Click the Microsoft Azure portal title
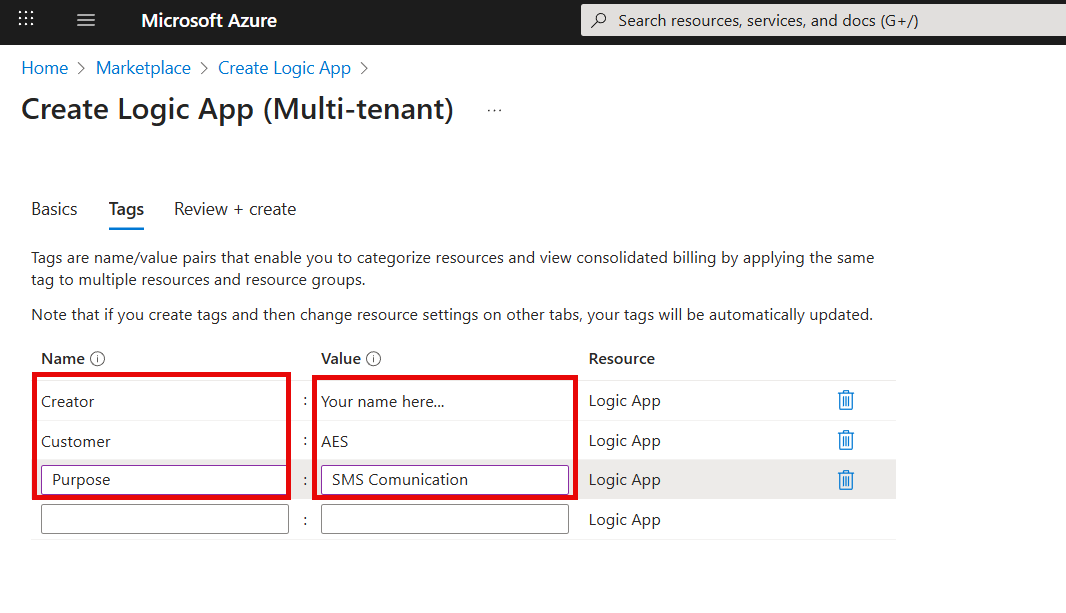1066x613 pixels. (209, 20)
